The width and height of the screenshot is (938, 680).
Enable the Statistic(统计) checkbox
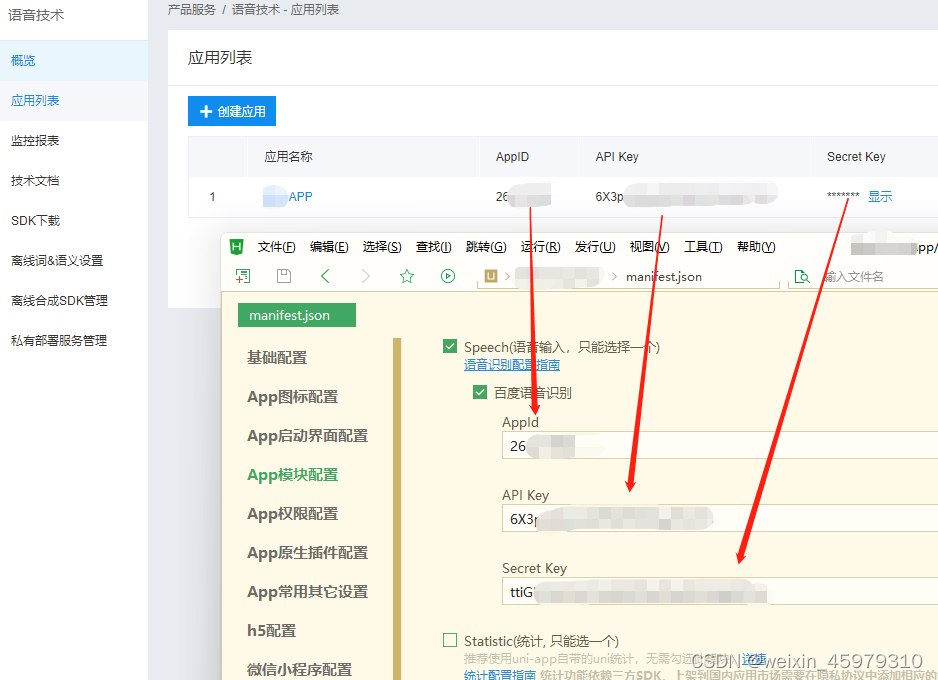coord(449,640)
